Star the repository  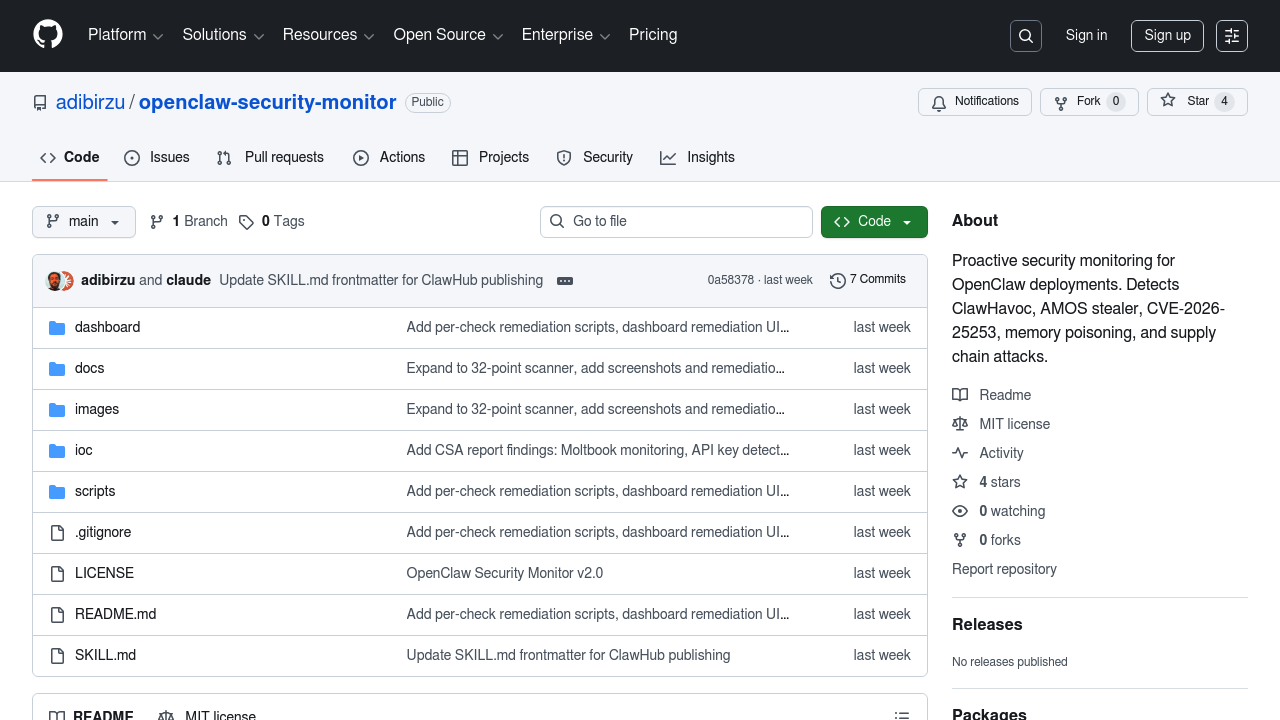tap(1197, 102)
